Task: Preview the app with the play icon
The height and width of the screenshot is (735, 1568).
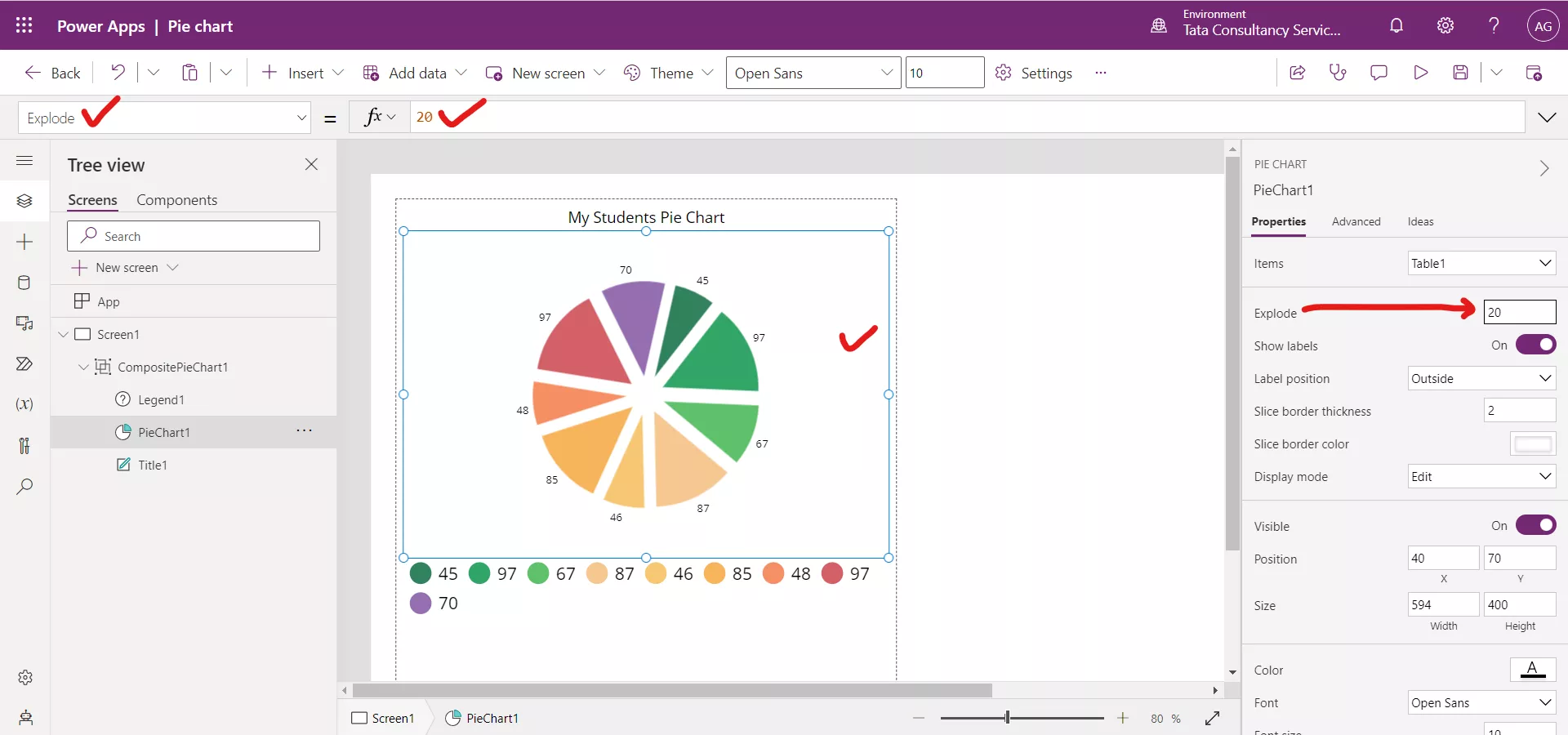Action: (1420, 72)
